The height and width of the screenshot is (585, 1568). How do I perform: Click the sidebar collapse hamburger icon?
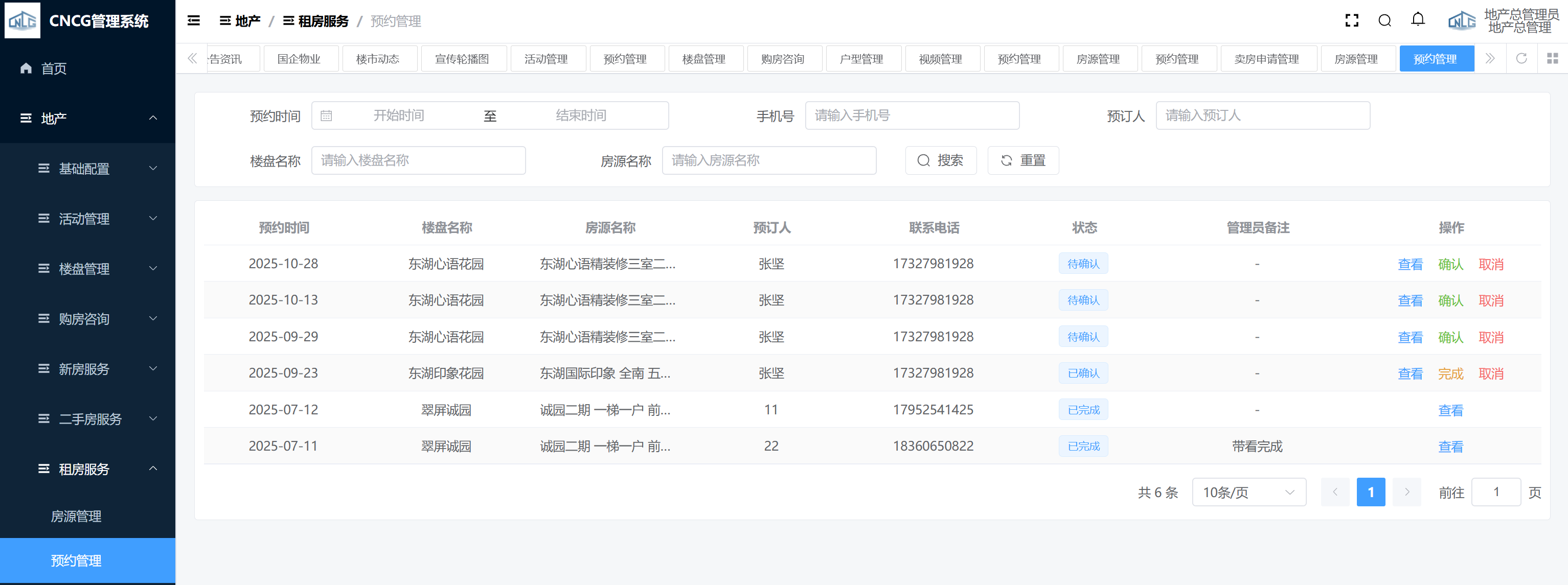pyautogui.click(x=194, y=21)
